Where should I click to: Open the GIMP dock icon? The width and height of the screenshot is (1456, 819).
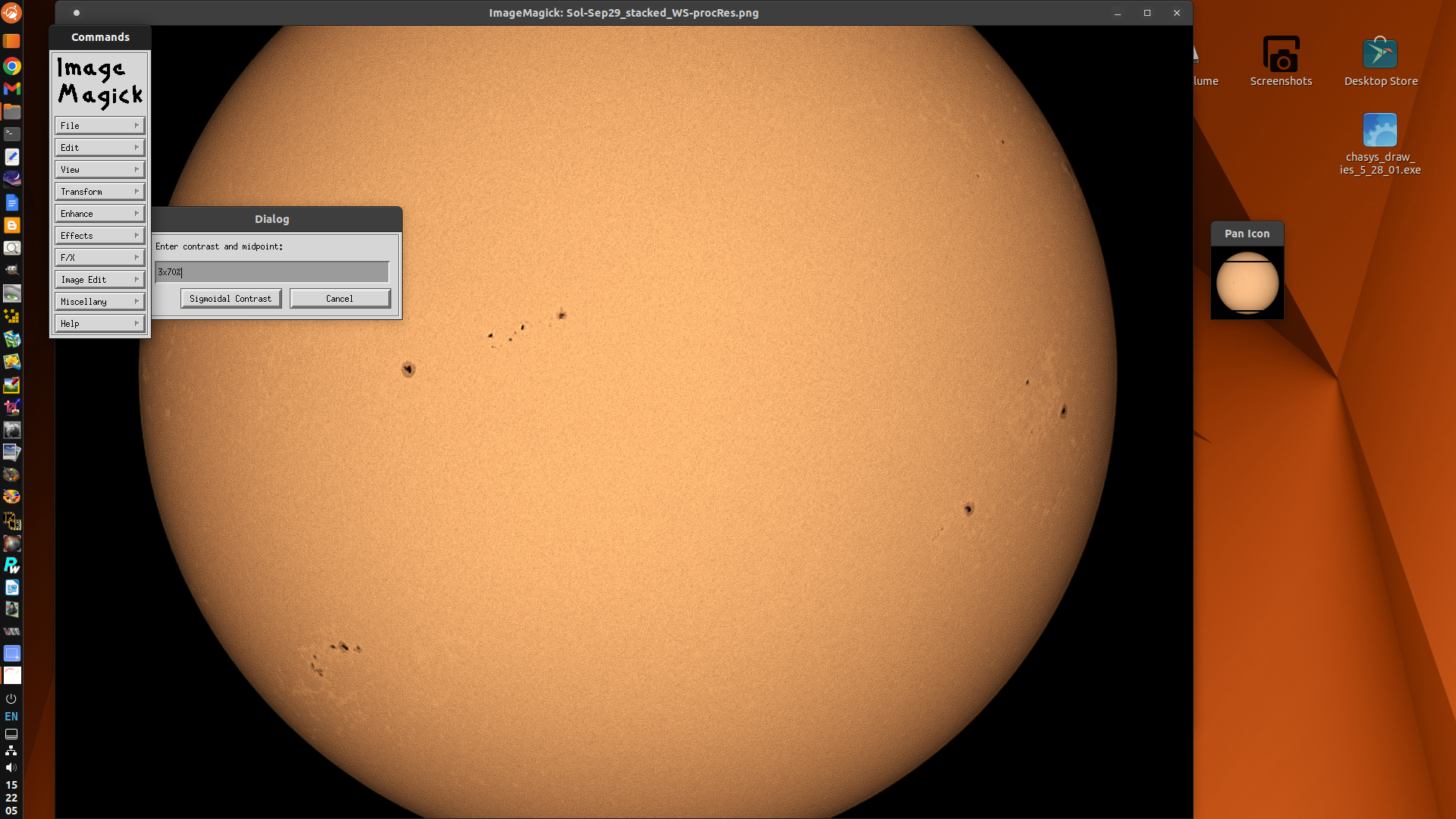(x=11, y=270)
